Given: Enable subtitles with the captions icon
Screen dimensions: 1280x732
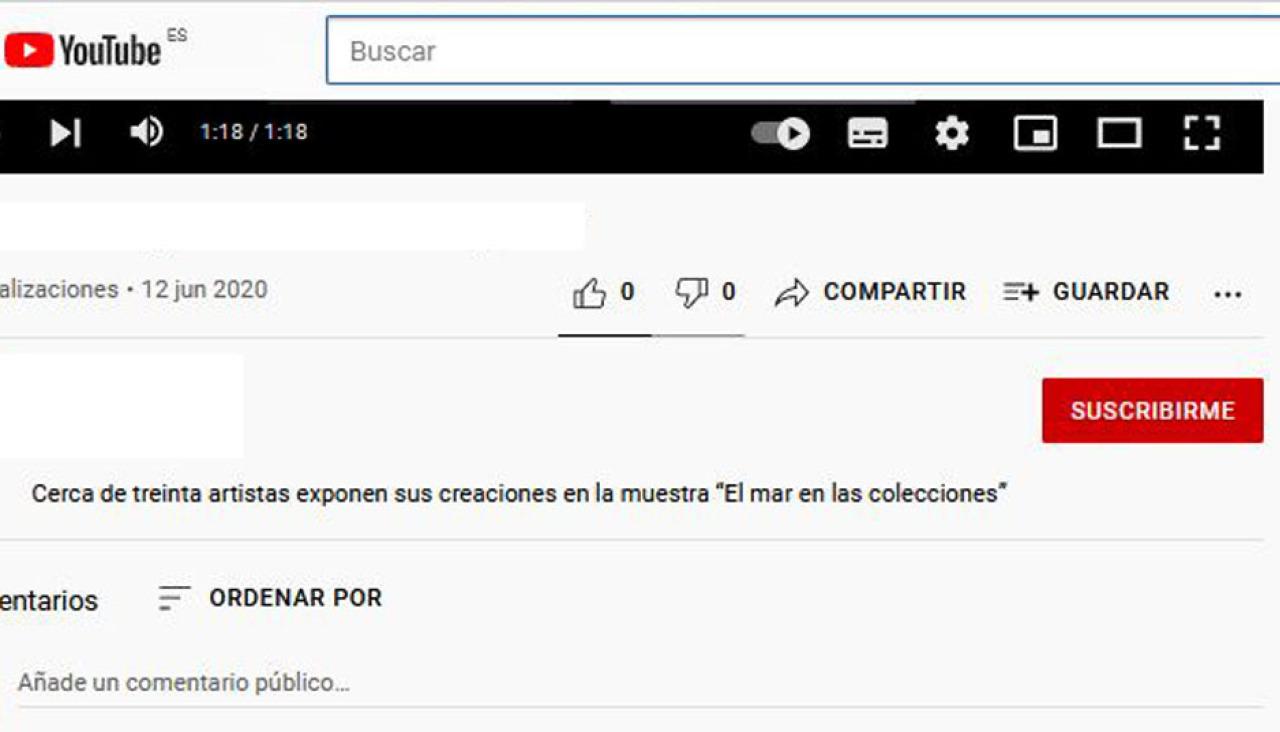Looking at the screenshot, I should pos(867,133).
